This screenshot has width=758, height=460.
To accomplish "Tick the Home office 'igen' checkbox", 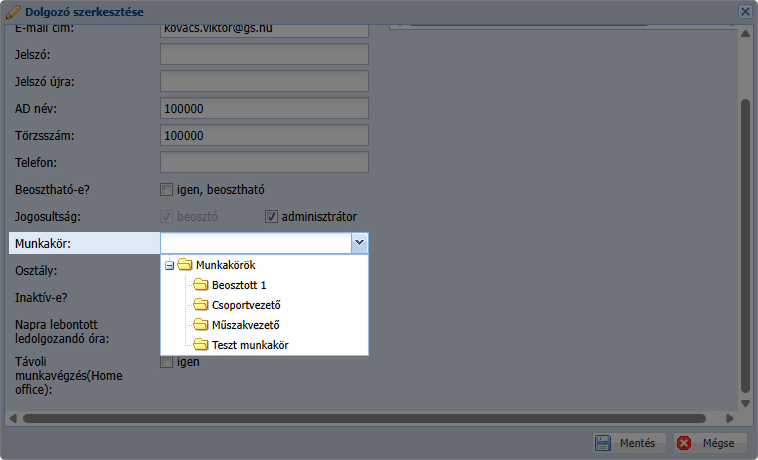I will click(167, 362).
